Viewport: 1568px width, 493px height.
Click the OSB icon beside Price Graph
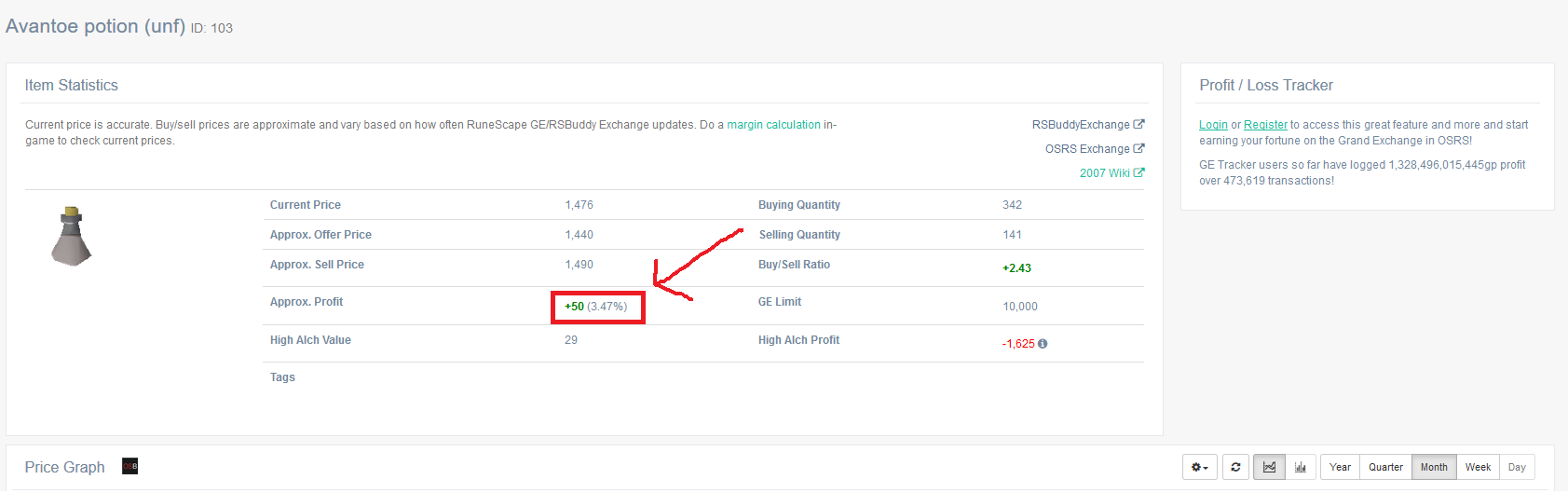(x=130, y=466)
